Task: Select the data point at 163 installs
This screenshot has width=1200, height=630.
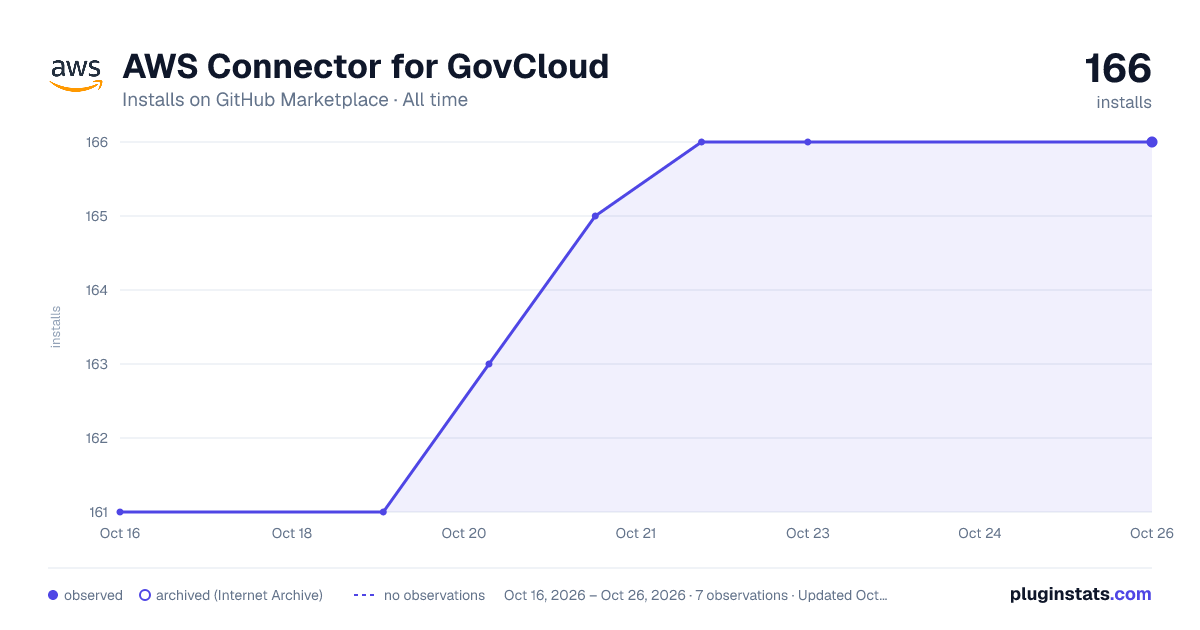Action: pos(489,364)
